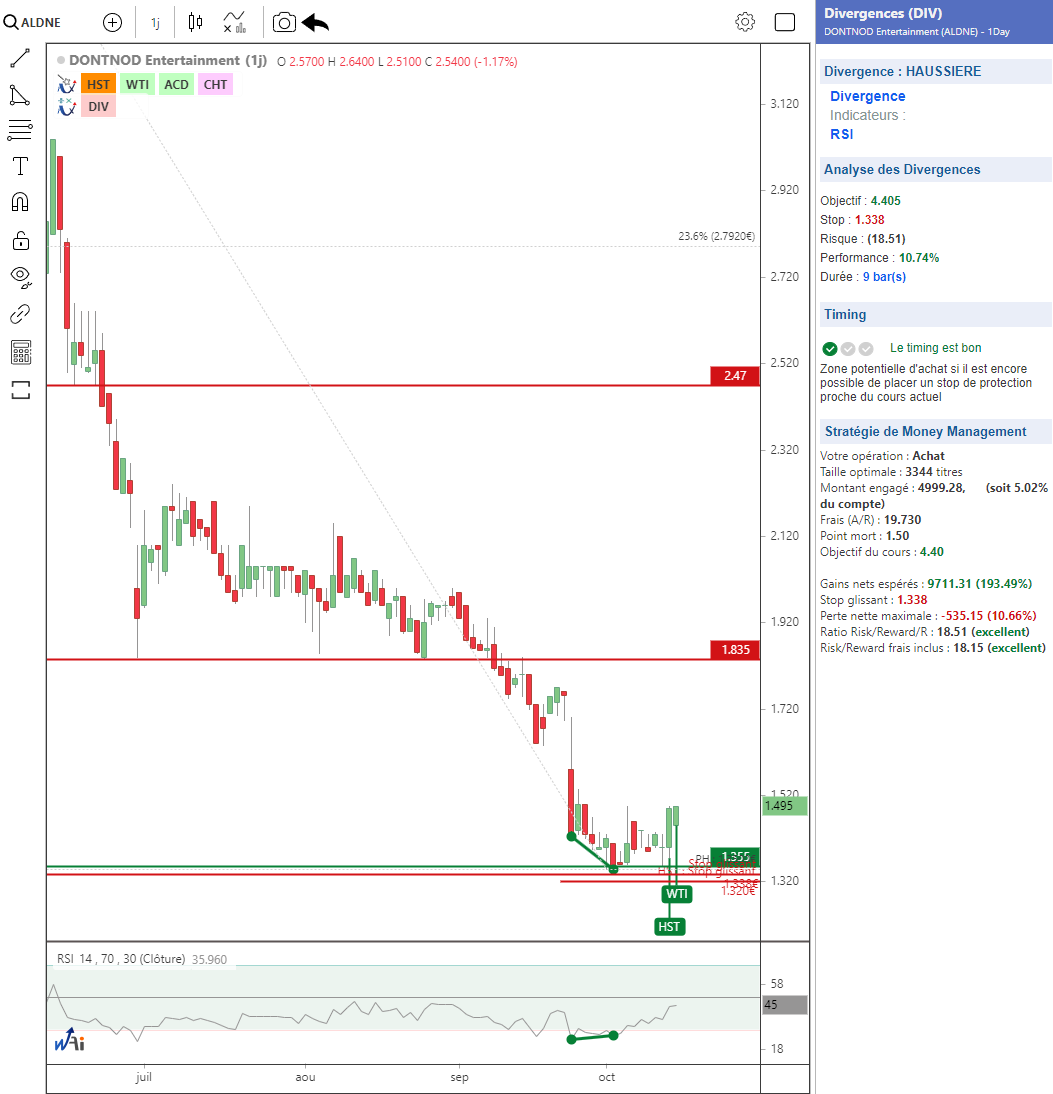This screenshot has width=1053, height=1094.
Task: Toggle the CHT indicator tag
Action: [216, 84]
